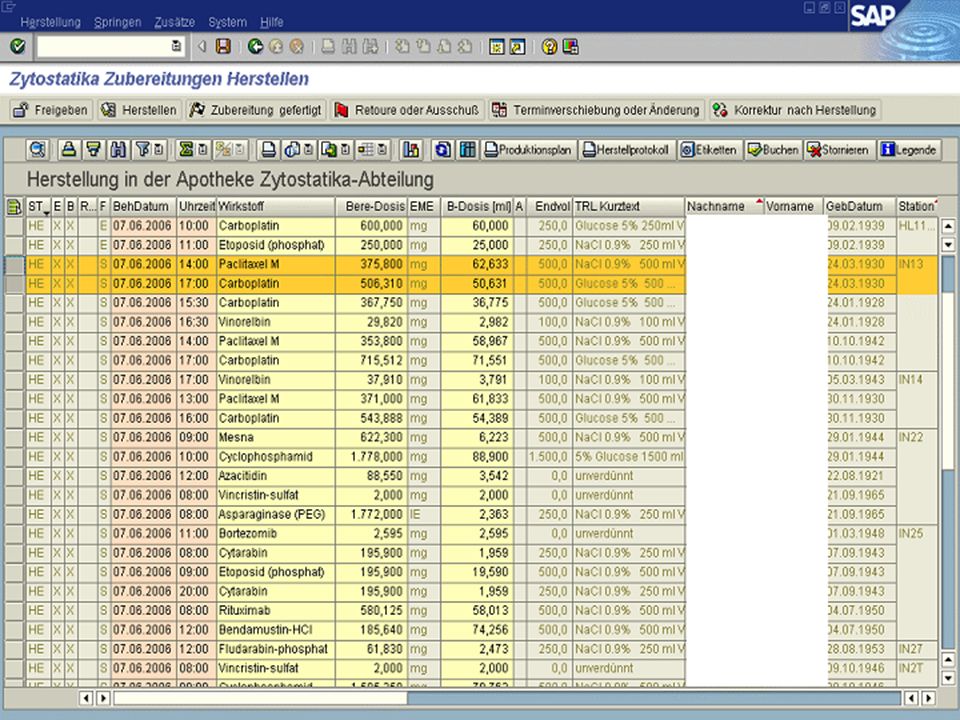Image resolution: width=960 pixels, height=720 pixels.
Task: Click the Terminverschiebung oder Änderung button
Action: pyautogui.click(x=596, y=110)
